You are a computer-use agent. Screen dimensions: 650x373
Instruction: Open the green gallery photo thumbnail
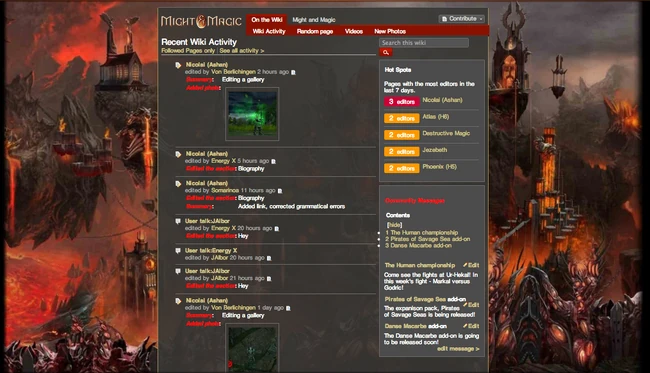[x=252, y=114]
